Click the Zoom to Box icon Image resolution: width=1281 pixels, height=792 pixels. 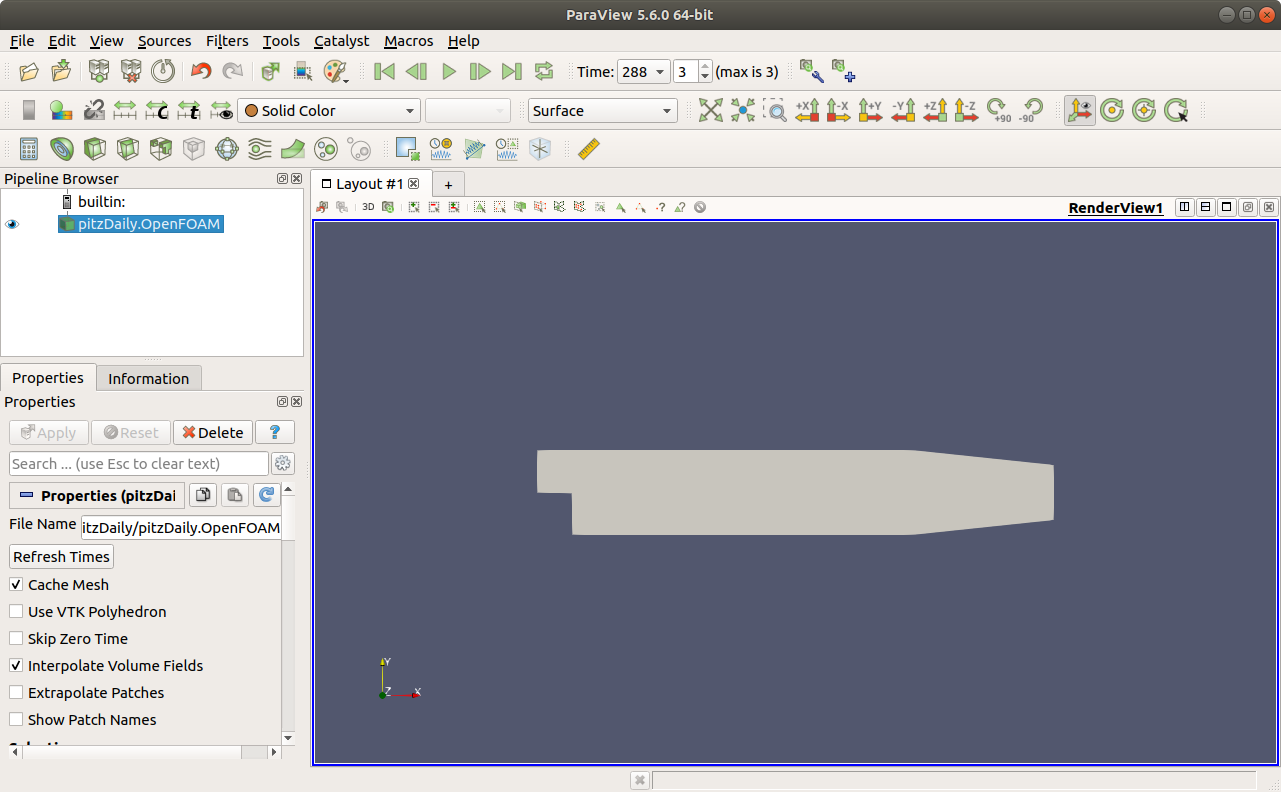(x=774, y=111)
